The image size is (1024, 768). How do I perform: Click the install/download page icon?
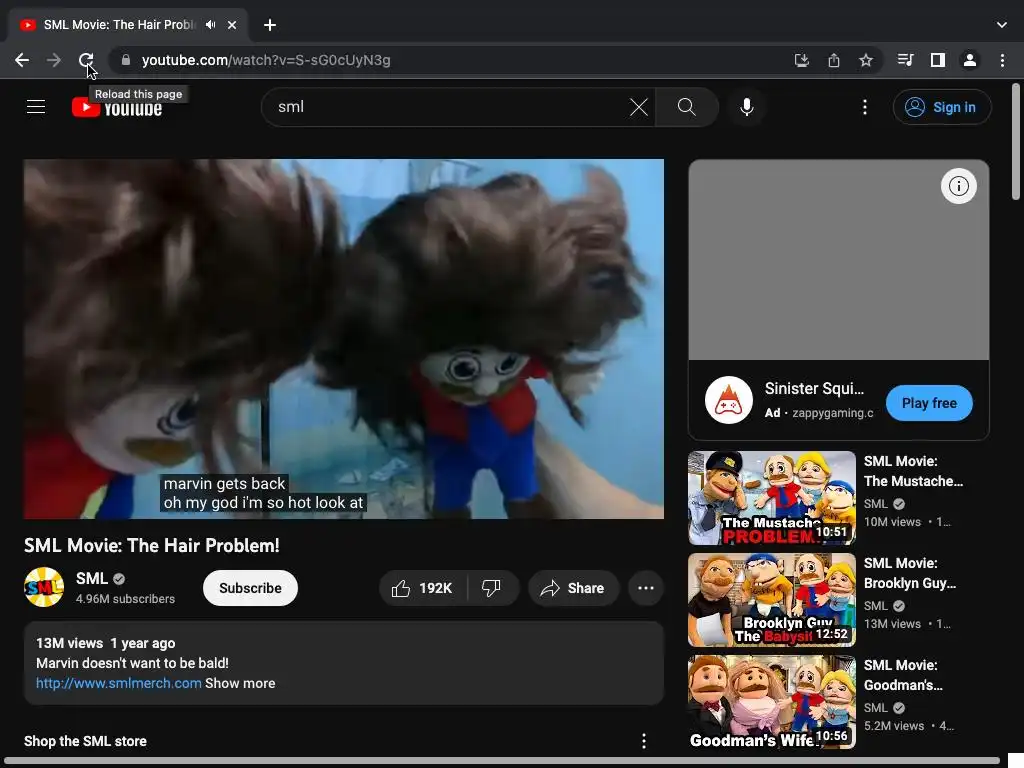801,60
